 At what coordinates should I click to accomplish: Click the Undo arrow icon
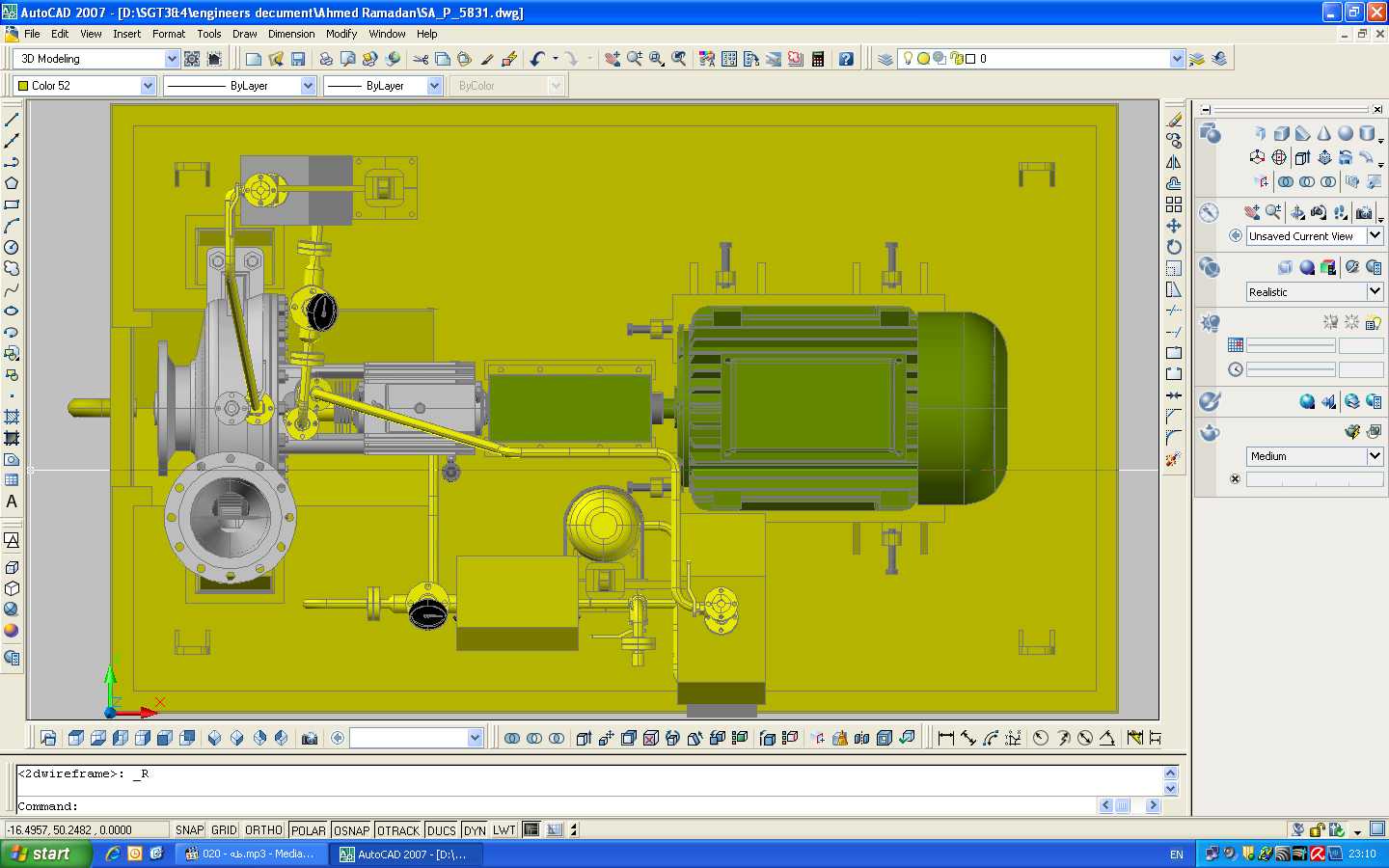click(x=538, y=59)
